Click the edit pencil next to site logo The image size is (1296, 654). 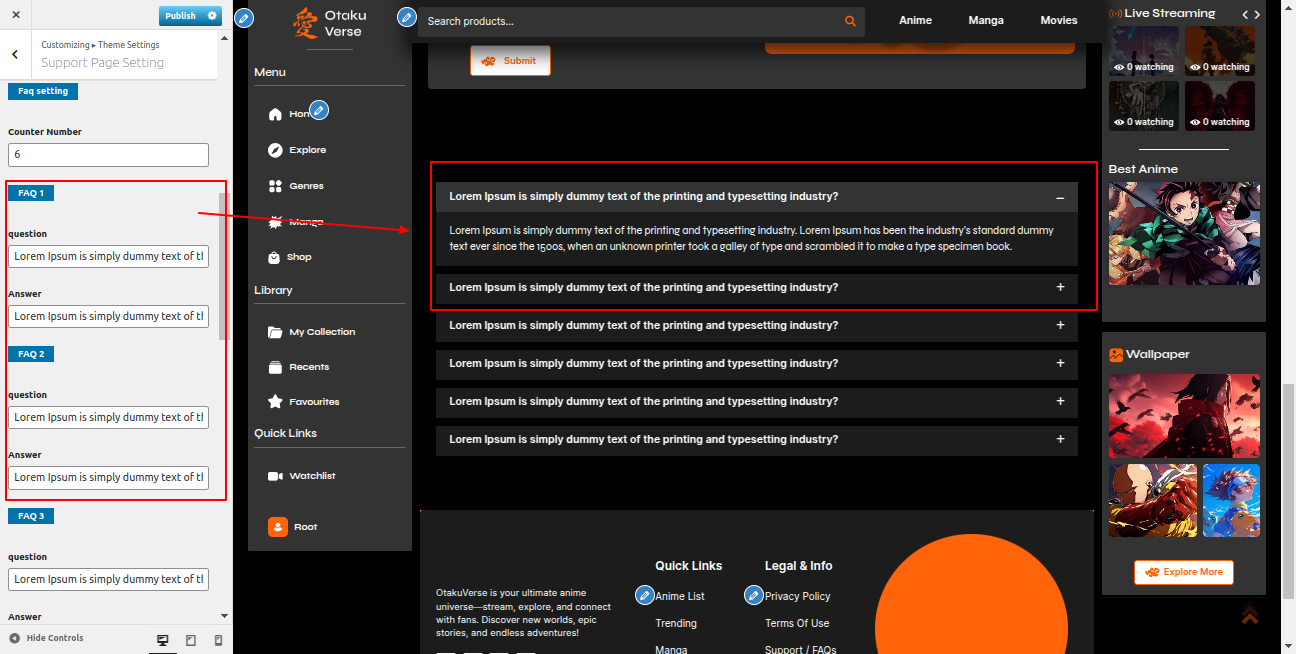click(244, 18)
